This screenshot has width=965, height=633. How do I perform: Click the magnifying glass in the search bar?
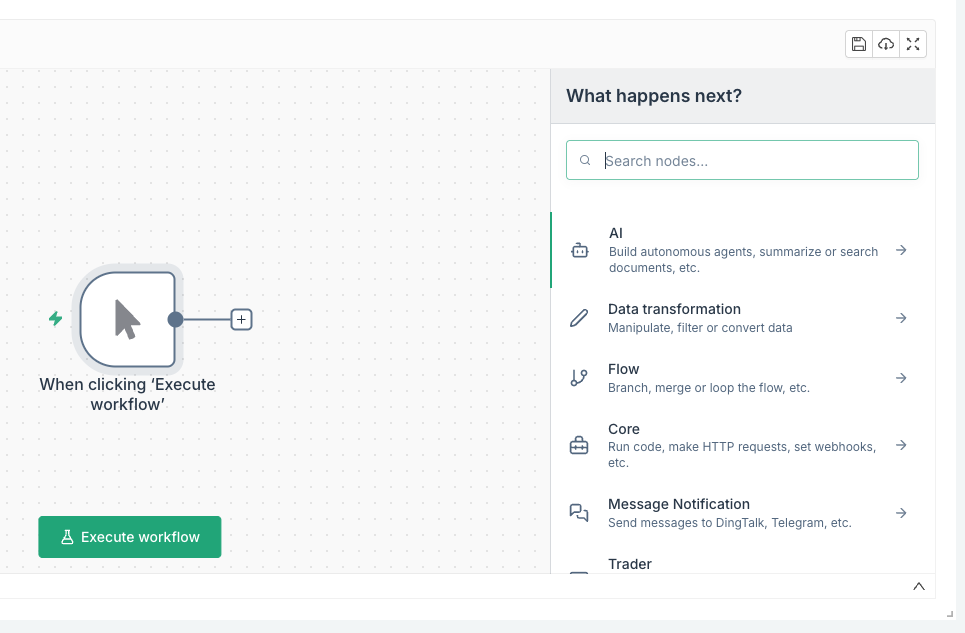point(585,160)
